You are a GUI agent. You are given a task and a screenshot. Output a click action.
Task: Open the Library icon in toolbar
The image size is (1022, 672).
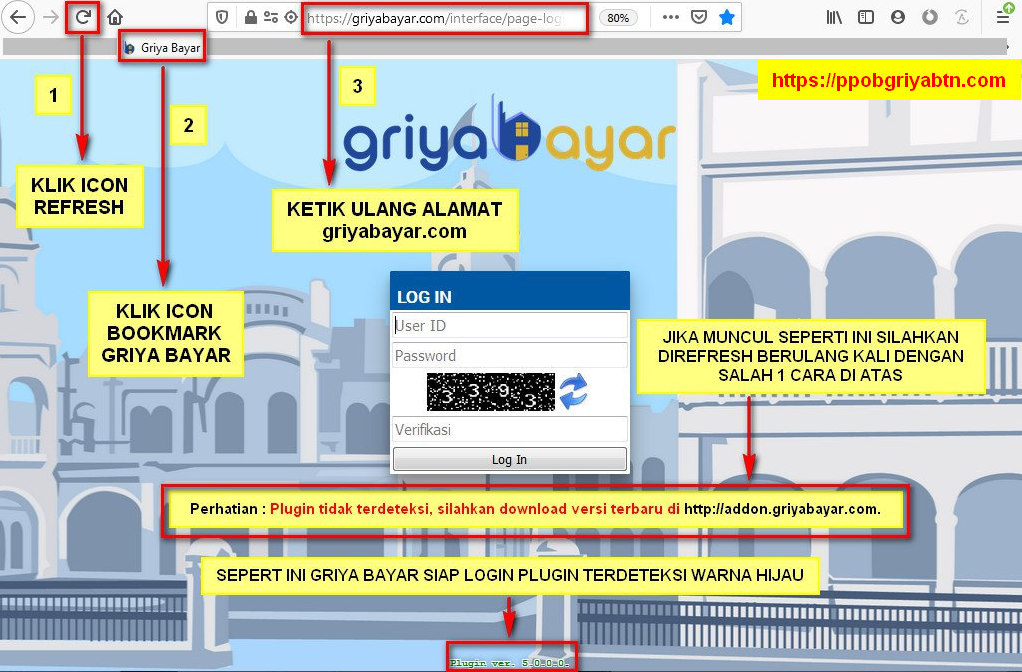tap(835, 17)
